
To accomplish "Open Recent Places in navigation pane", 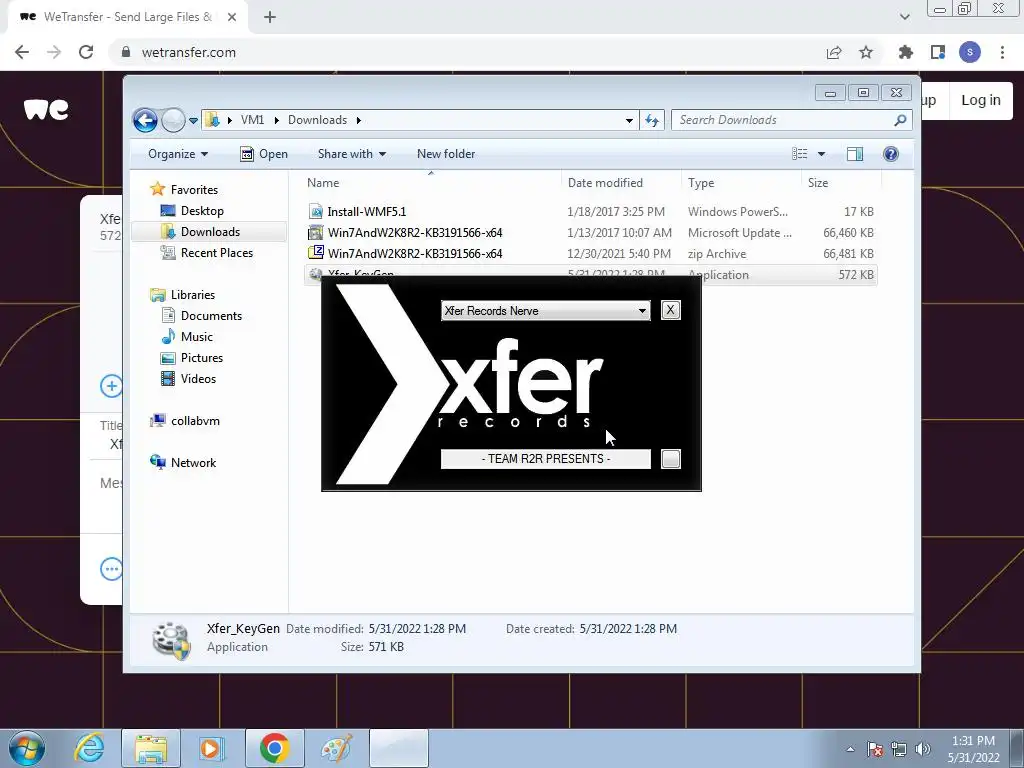I will pos(217,253).
